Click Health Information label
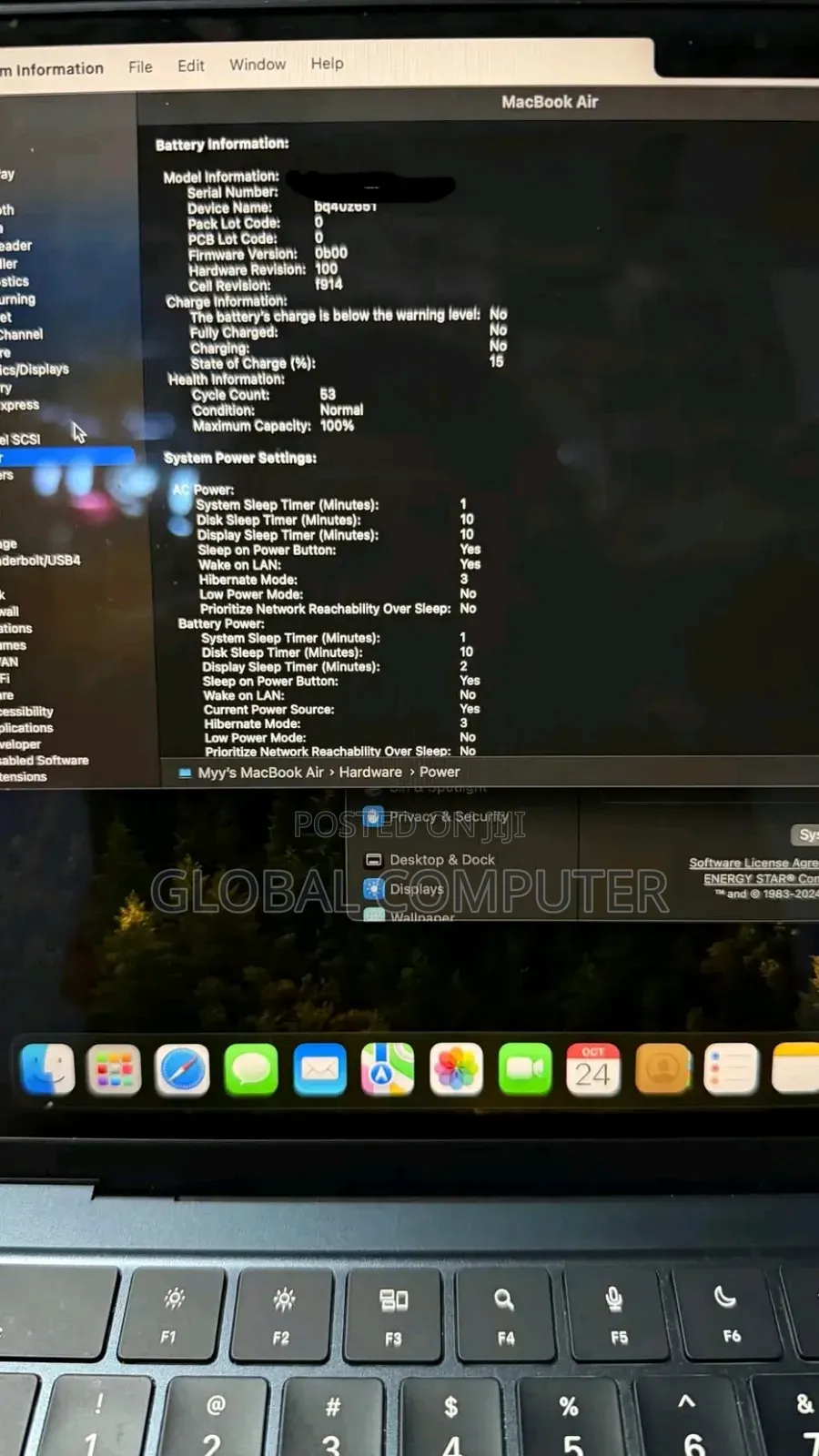 pos(226,379)
